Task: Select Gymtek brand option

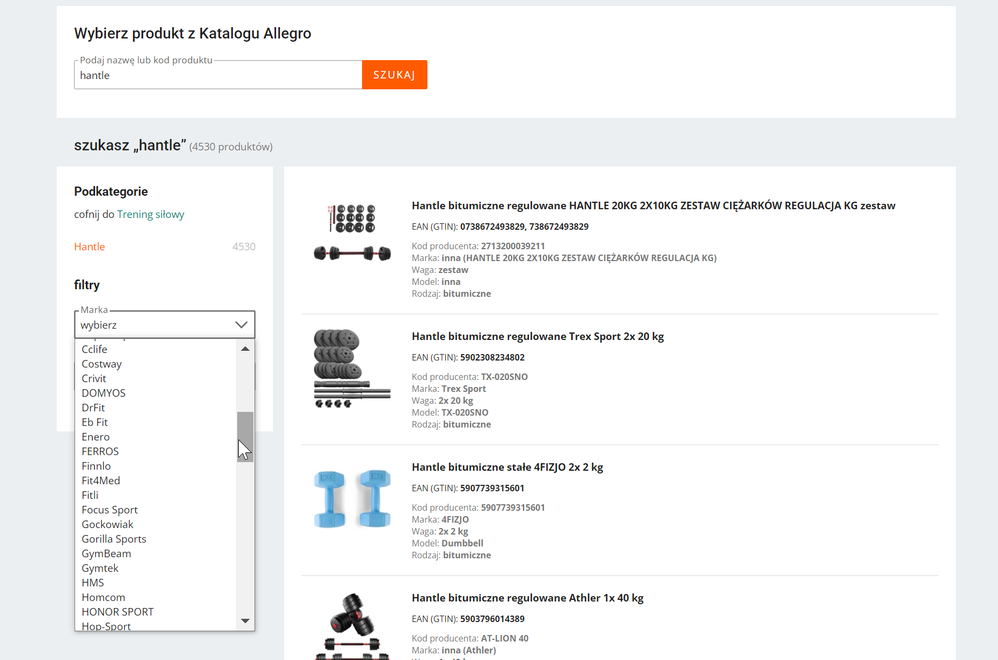Action: 100,569
